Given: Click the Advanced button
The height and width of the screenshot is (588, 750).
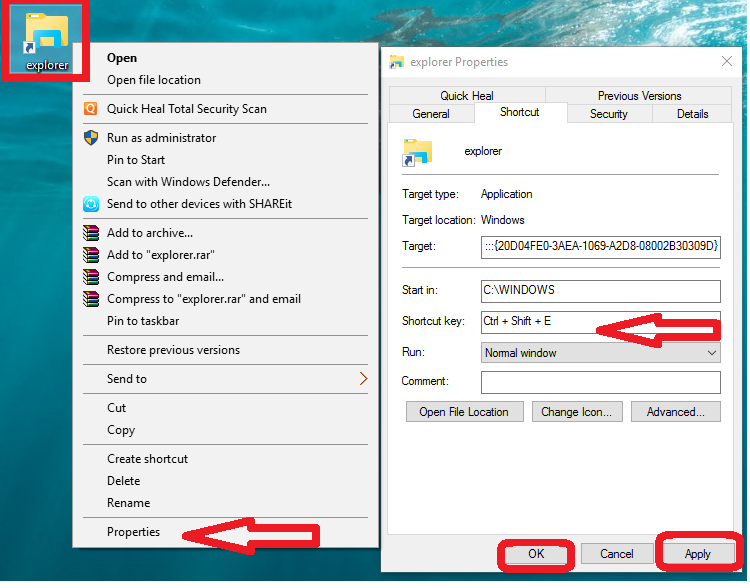Looking at the screenshot, I should [x=676, y=412].
